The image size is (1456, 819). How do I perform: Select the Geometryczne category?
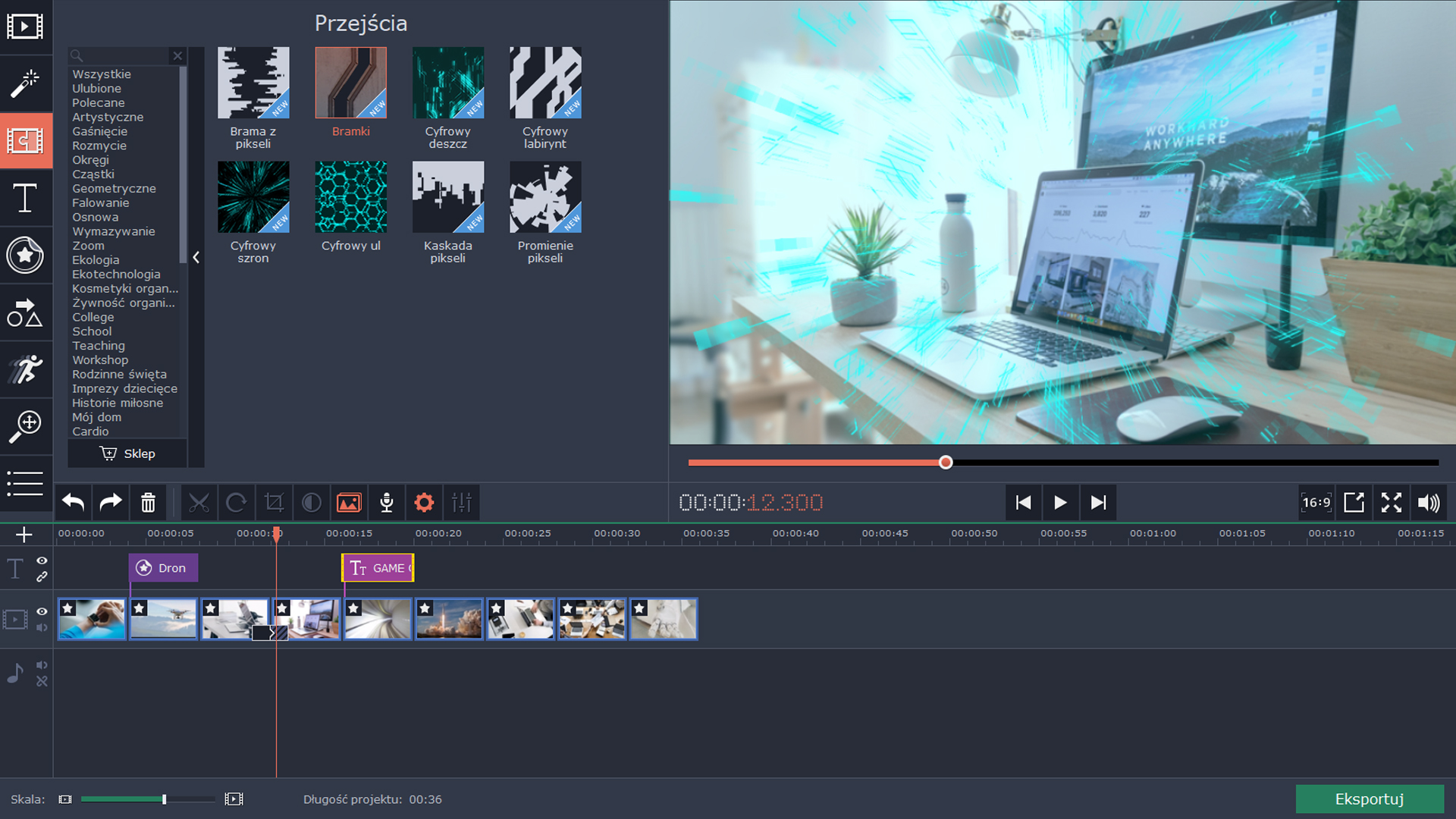pos(114,188)
